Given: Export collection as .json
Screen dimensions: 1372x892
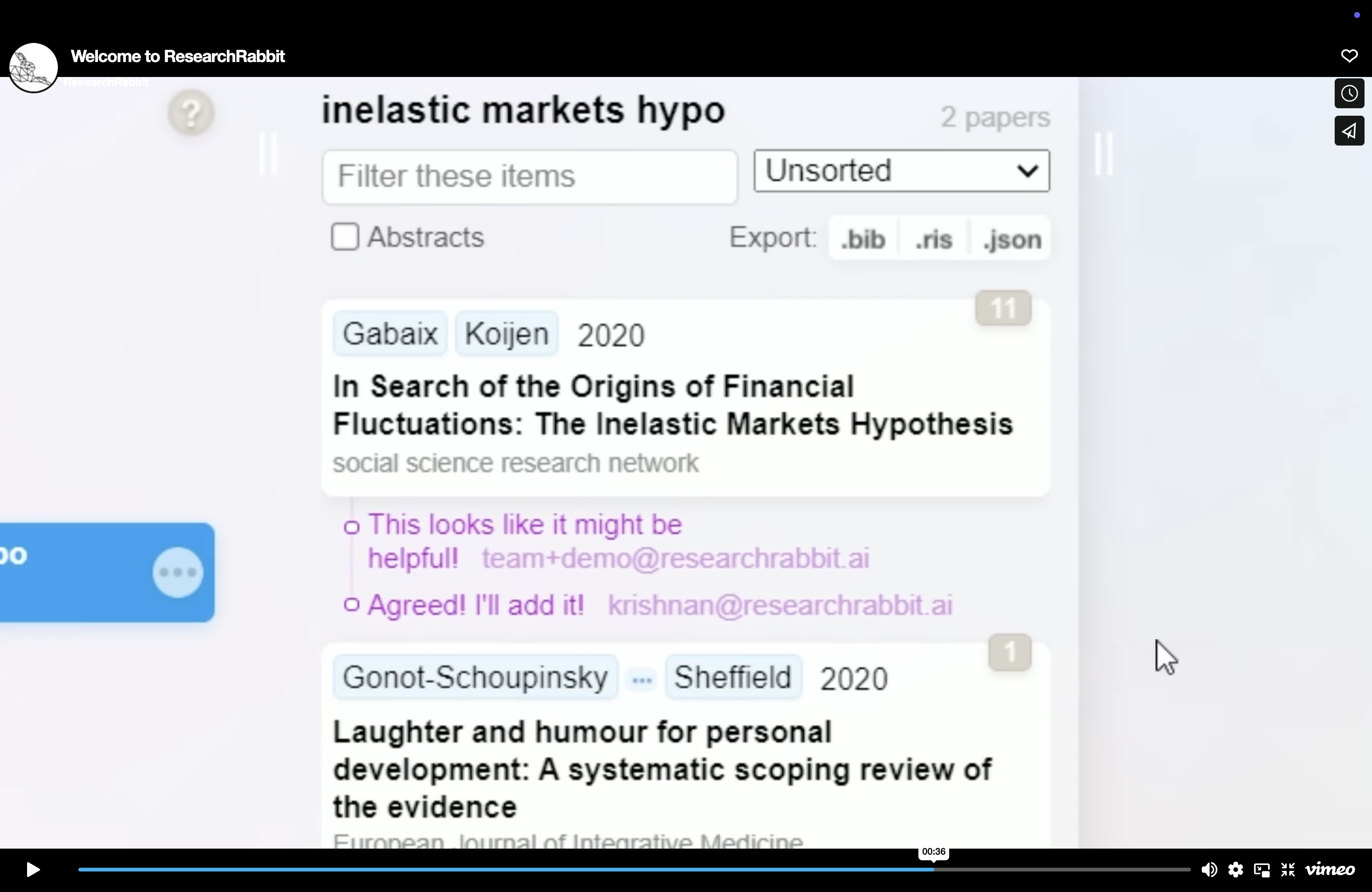Looking at the screenshot, I should pos(1012,238).
